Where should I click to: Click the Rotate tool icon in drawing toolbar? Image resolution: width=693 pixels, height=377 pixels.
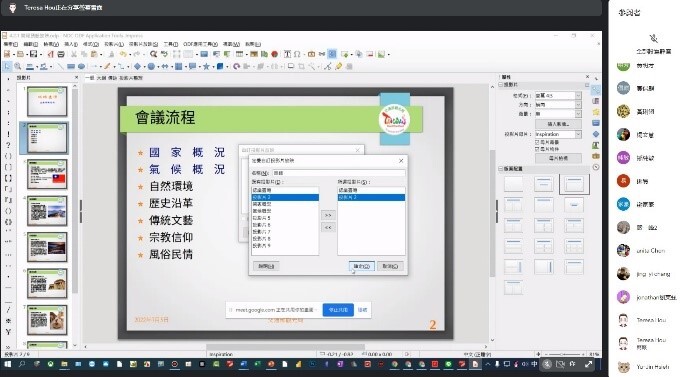click(236, 66)
